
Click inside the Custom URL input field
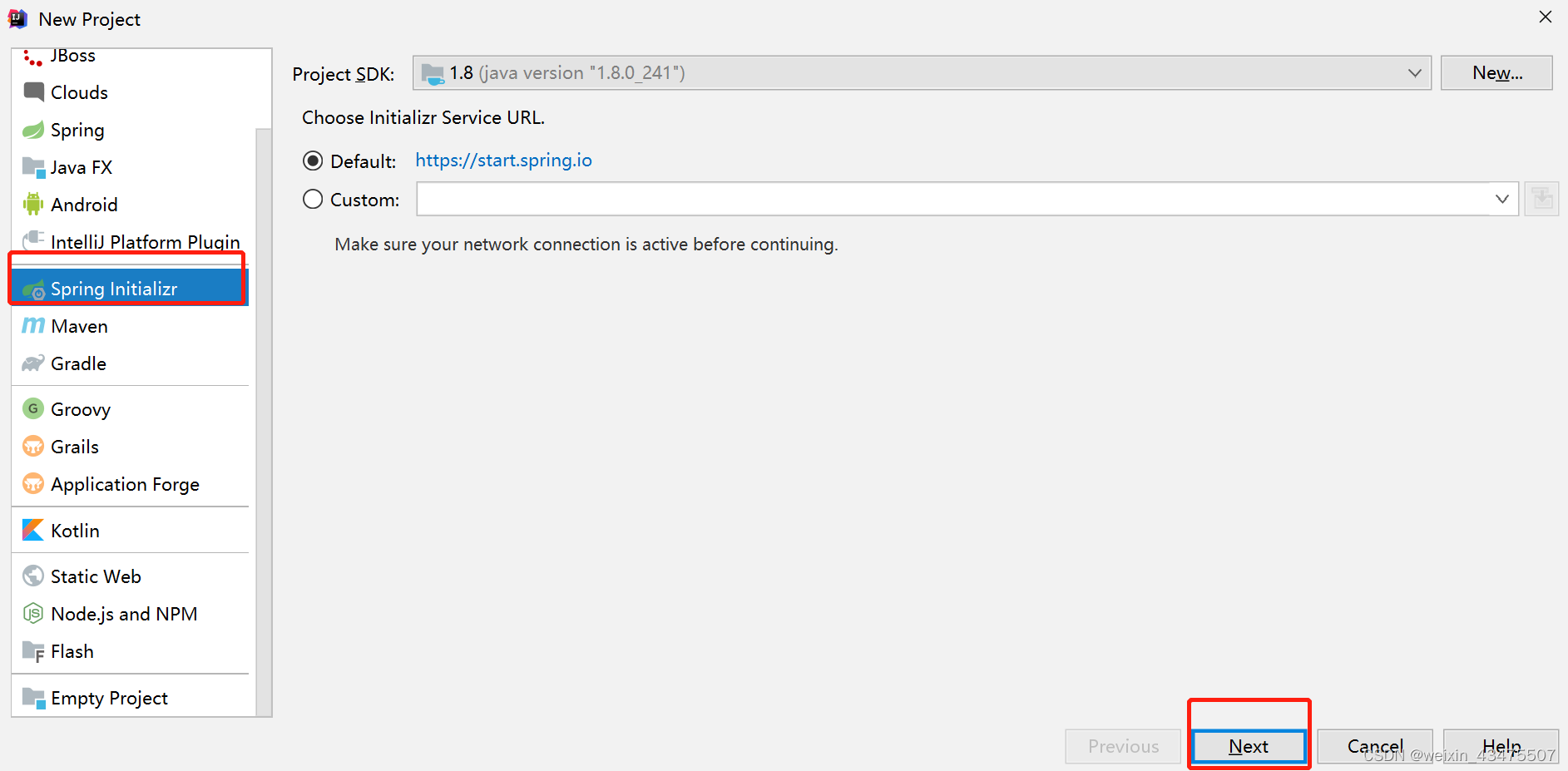coord(952,199)
